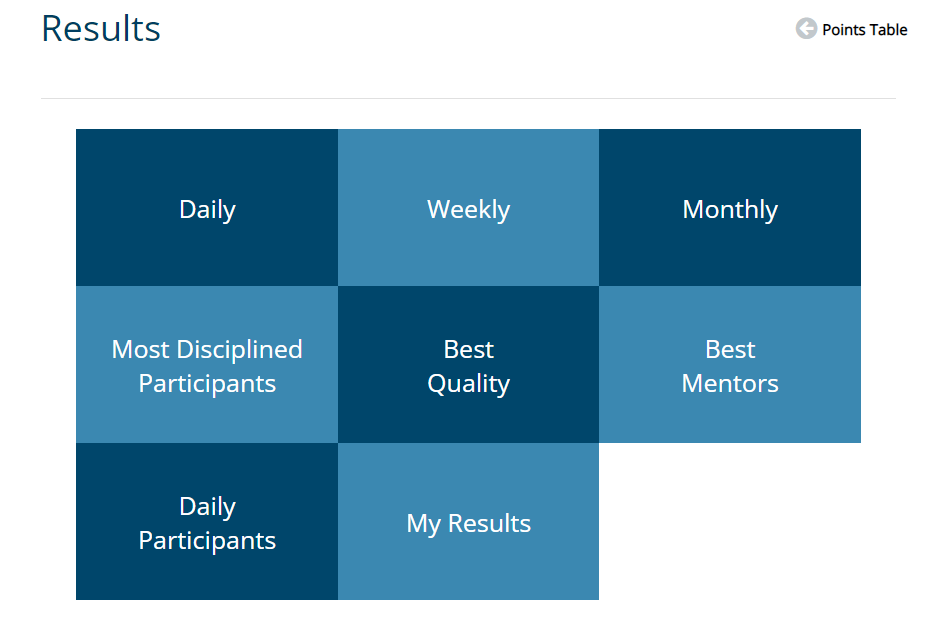Open the Daily results tile
This screenshot has width=939, height=617.
pos(207,207)
